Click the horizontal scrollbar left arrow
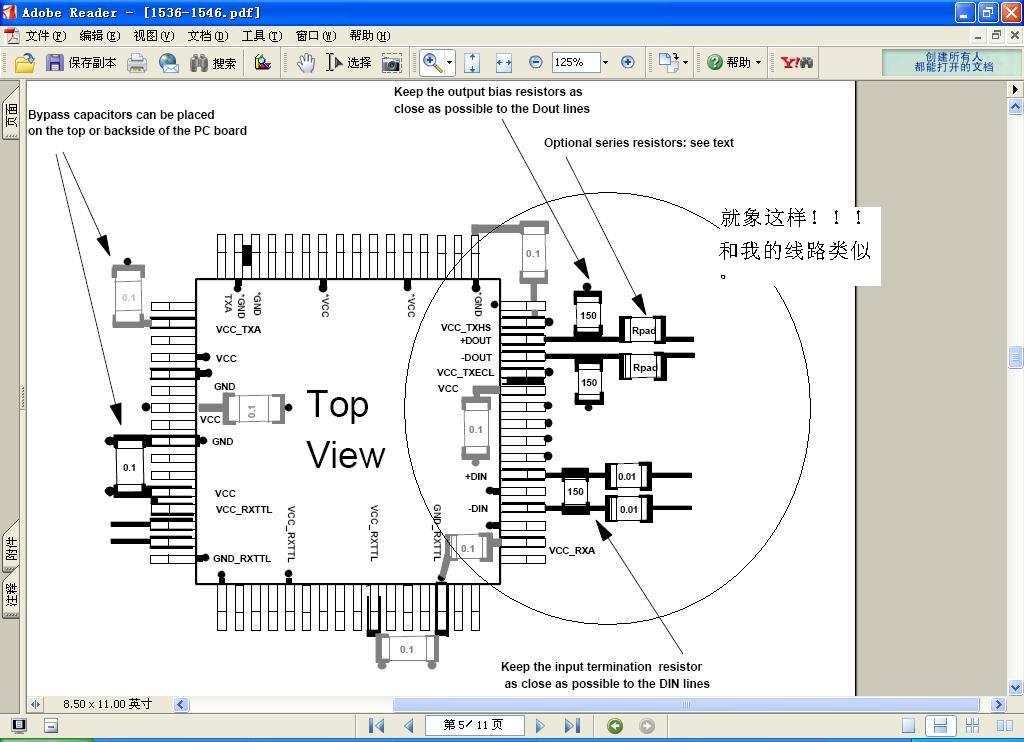Viewport: 1024px width, 742px height. point(181,705)
